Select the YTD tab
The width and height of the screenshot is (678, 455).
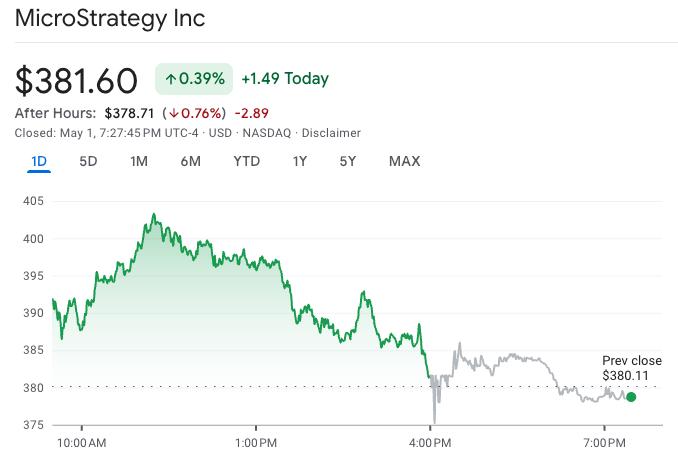pyautogui.click(x=246, y=161)
